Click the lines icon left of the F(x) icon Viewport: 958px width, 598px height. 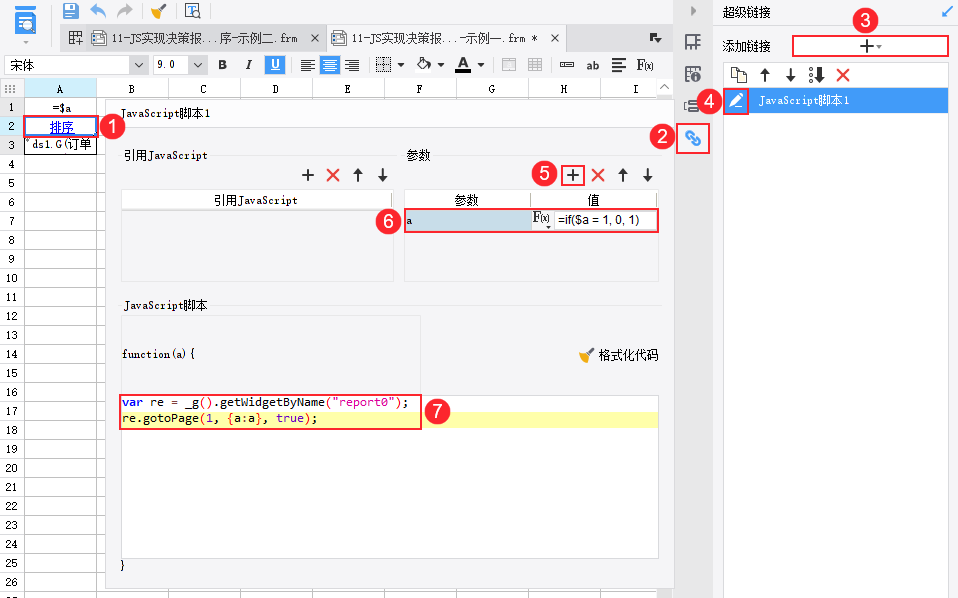pyautogui.click(x=619, y=65)
